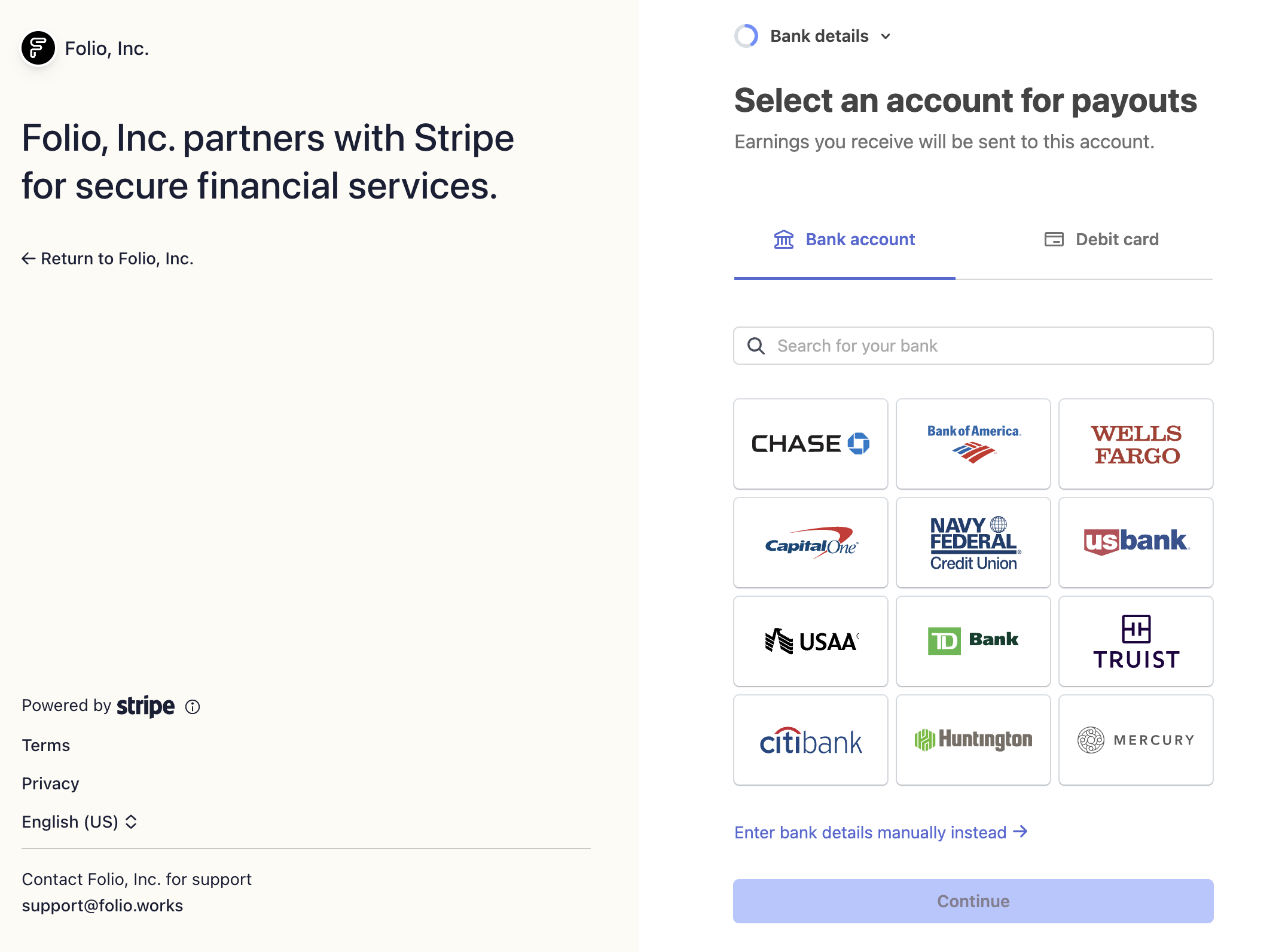Switch to the Debit card tab

click(1101, 240)
